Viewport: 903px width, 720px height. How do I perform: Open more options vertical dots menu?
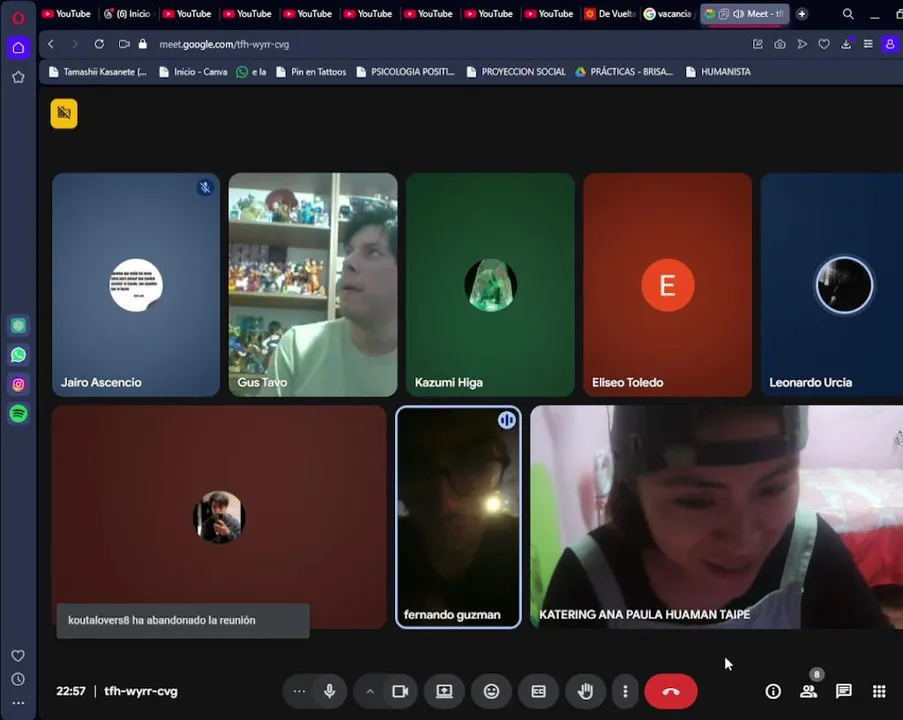point(625,691)
